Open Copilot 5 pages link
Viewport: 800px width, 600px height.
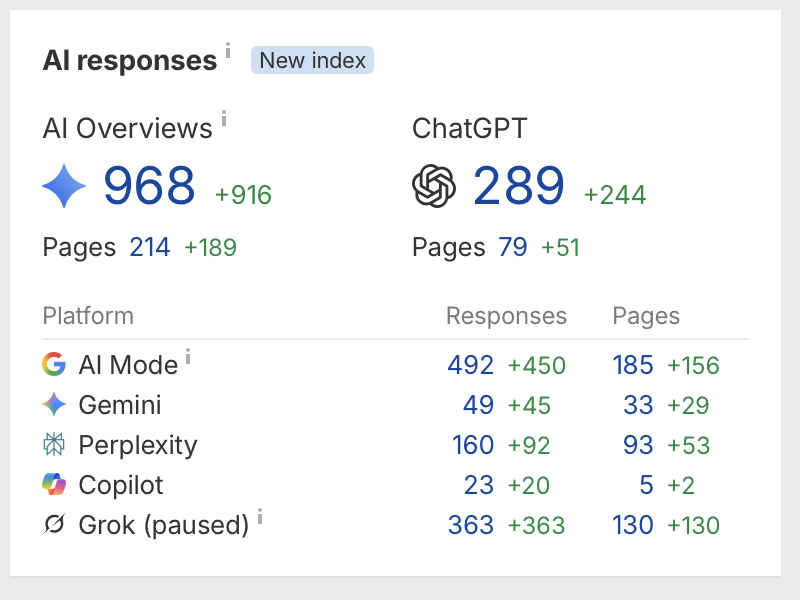(646, 485)
